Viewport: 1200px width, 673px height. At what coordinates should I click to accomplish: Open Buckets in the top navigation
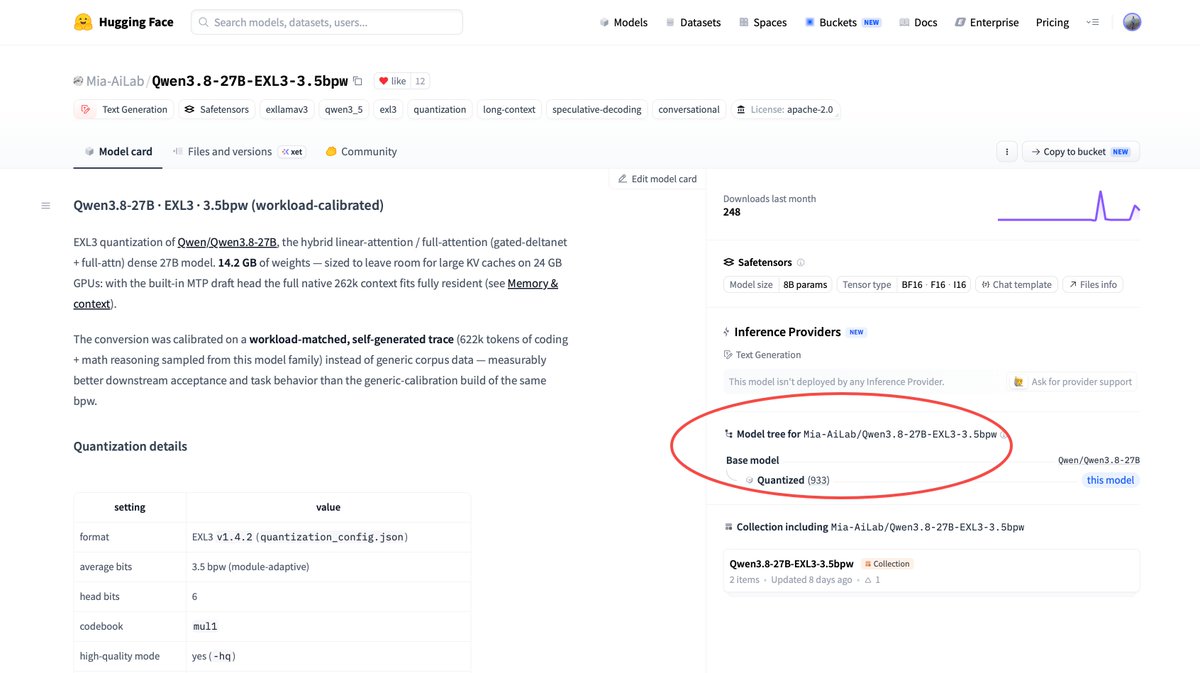click(842, 22)
